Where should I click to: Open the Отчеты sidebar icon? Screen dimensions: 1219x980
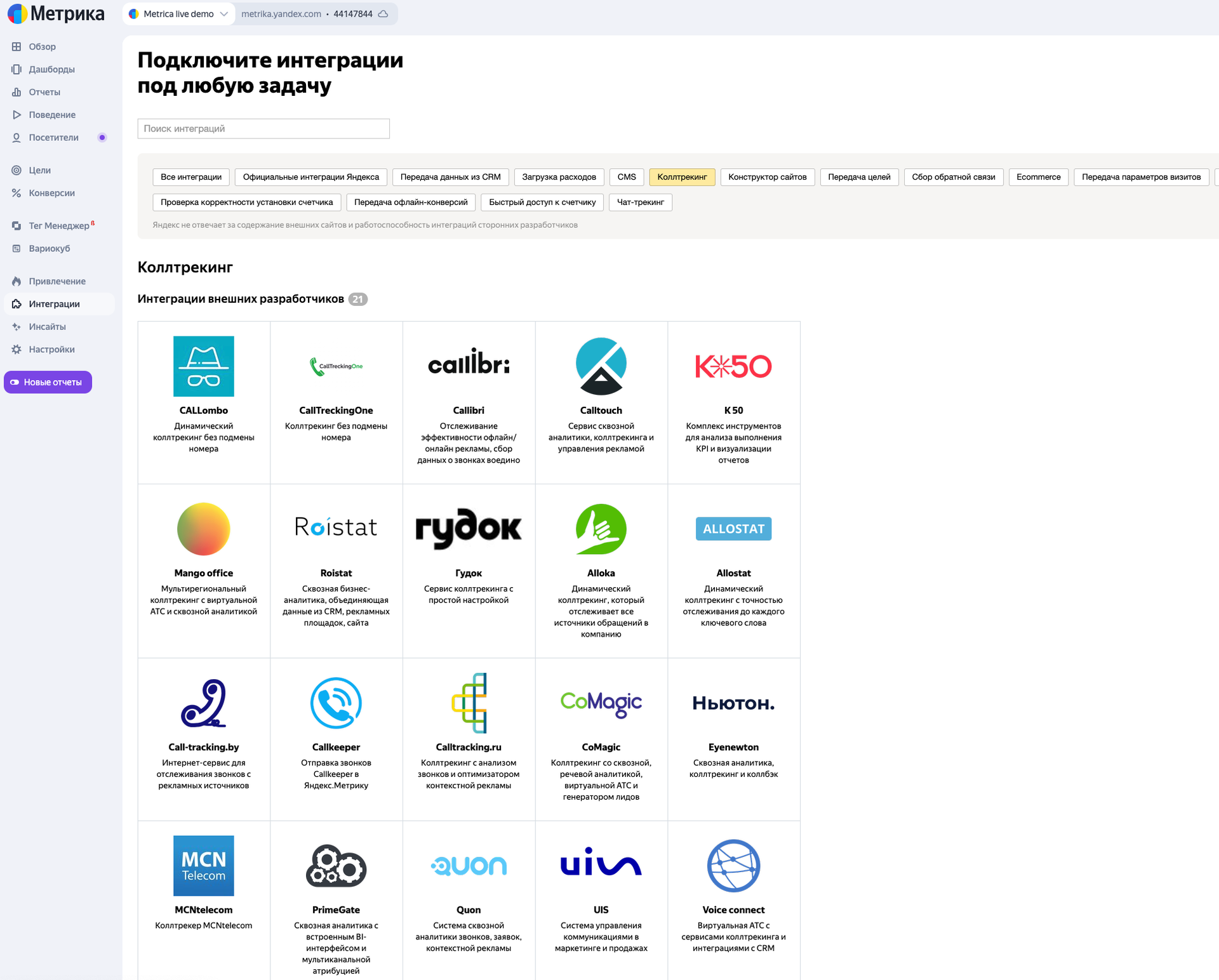pos(17,92)
